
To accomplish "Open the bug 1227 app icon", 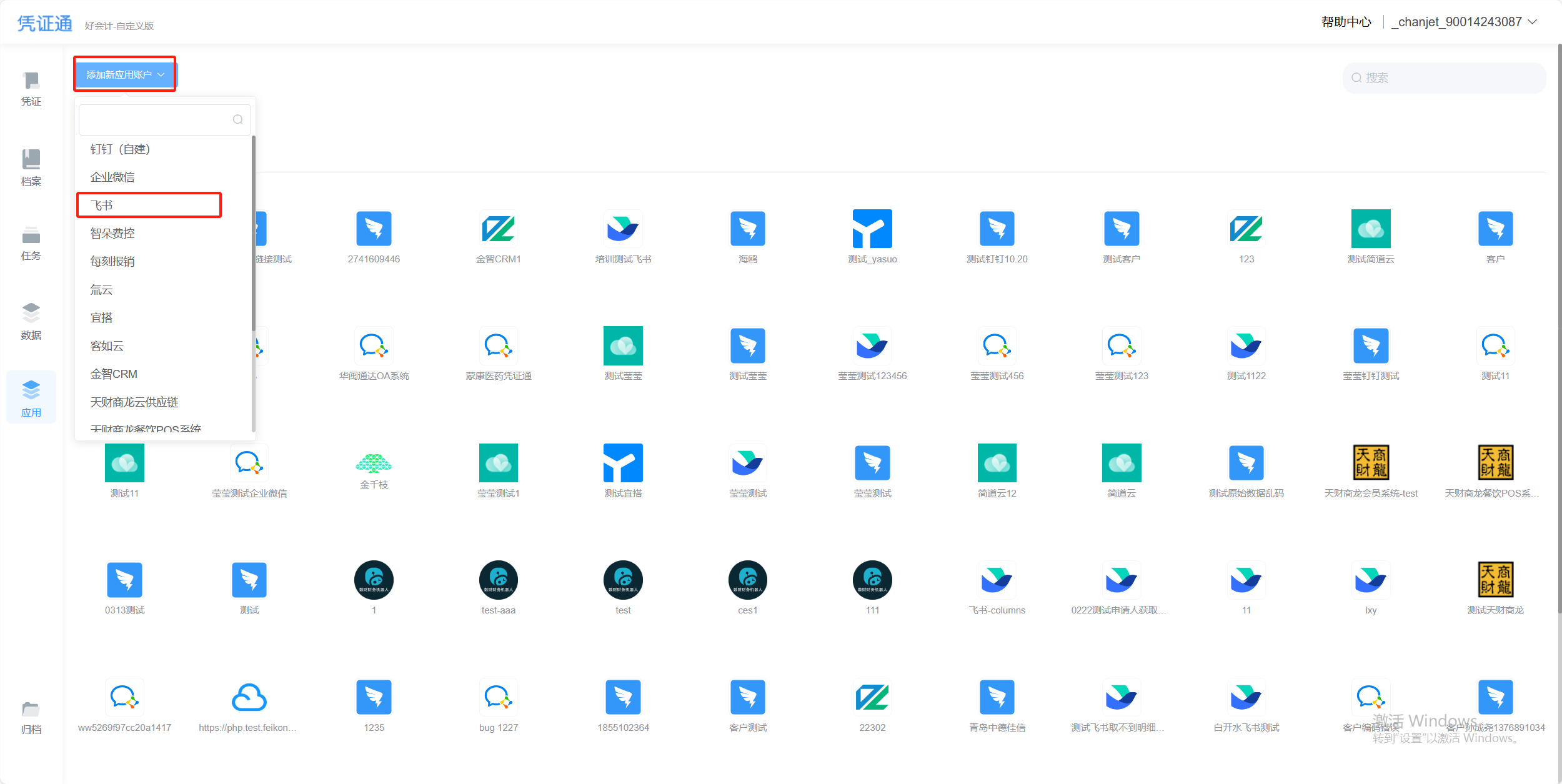I will [498, 697].
